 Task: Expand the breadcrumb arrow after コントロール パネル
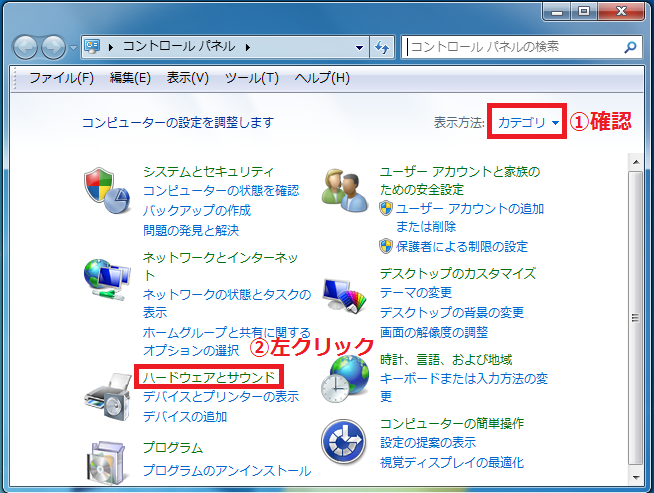[247, 47]
